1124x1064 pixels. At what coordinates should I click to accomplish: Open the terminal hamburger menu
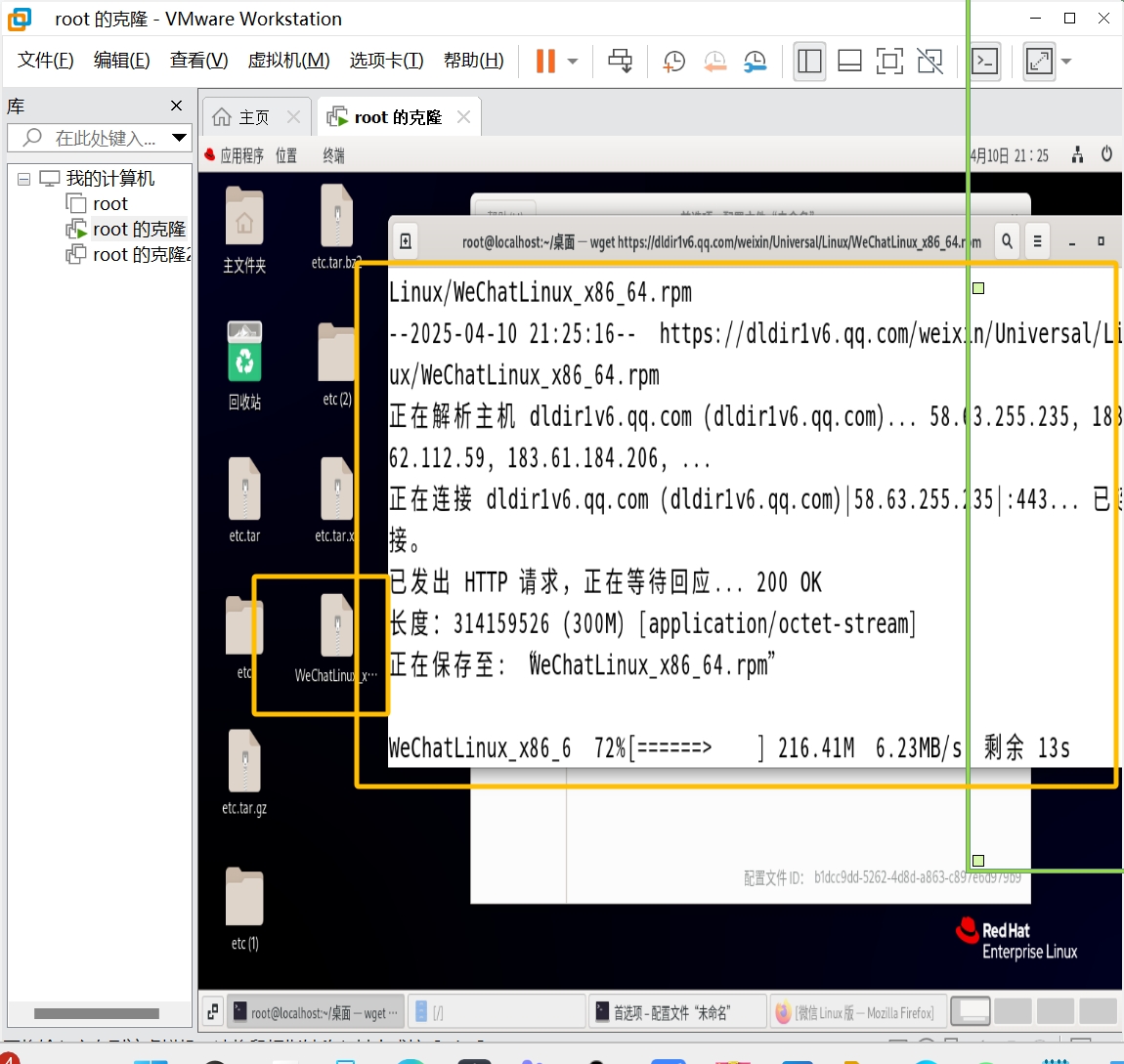tap(1037, 241)
